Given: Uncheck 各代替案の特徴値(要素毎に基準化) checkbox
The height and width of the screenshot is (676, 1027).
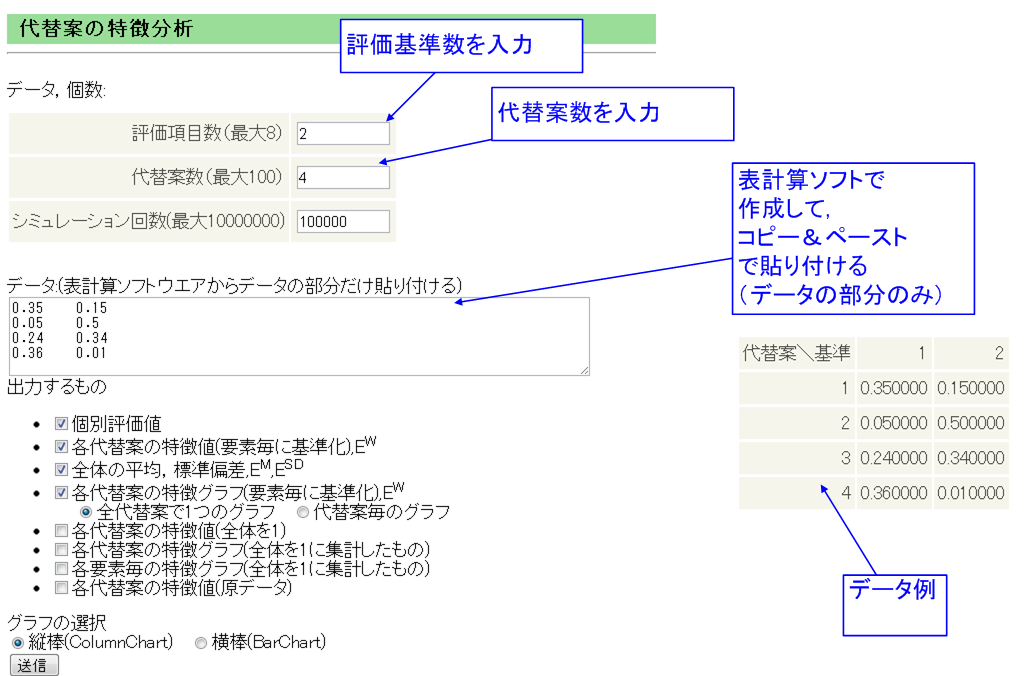Looking at the screenshot, I should pos(61,447).
